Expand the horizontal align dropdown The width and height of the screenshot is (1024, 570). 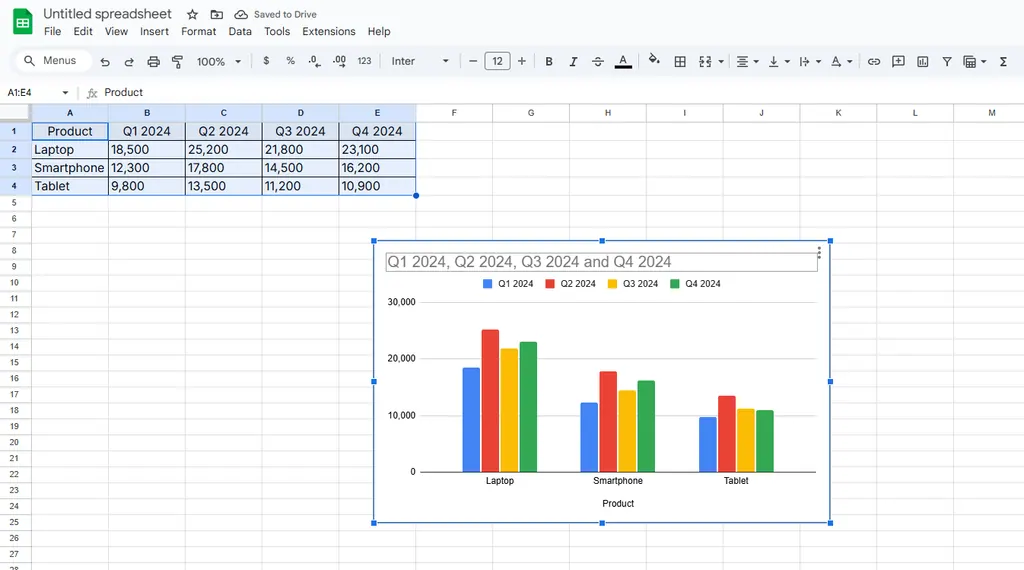[747, 62]
